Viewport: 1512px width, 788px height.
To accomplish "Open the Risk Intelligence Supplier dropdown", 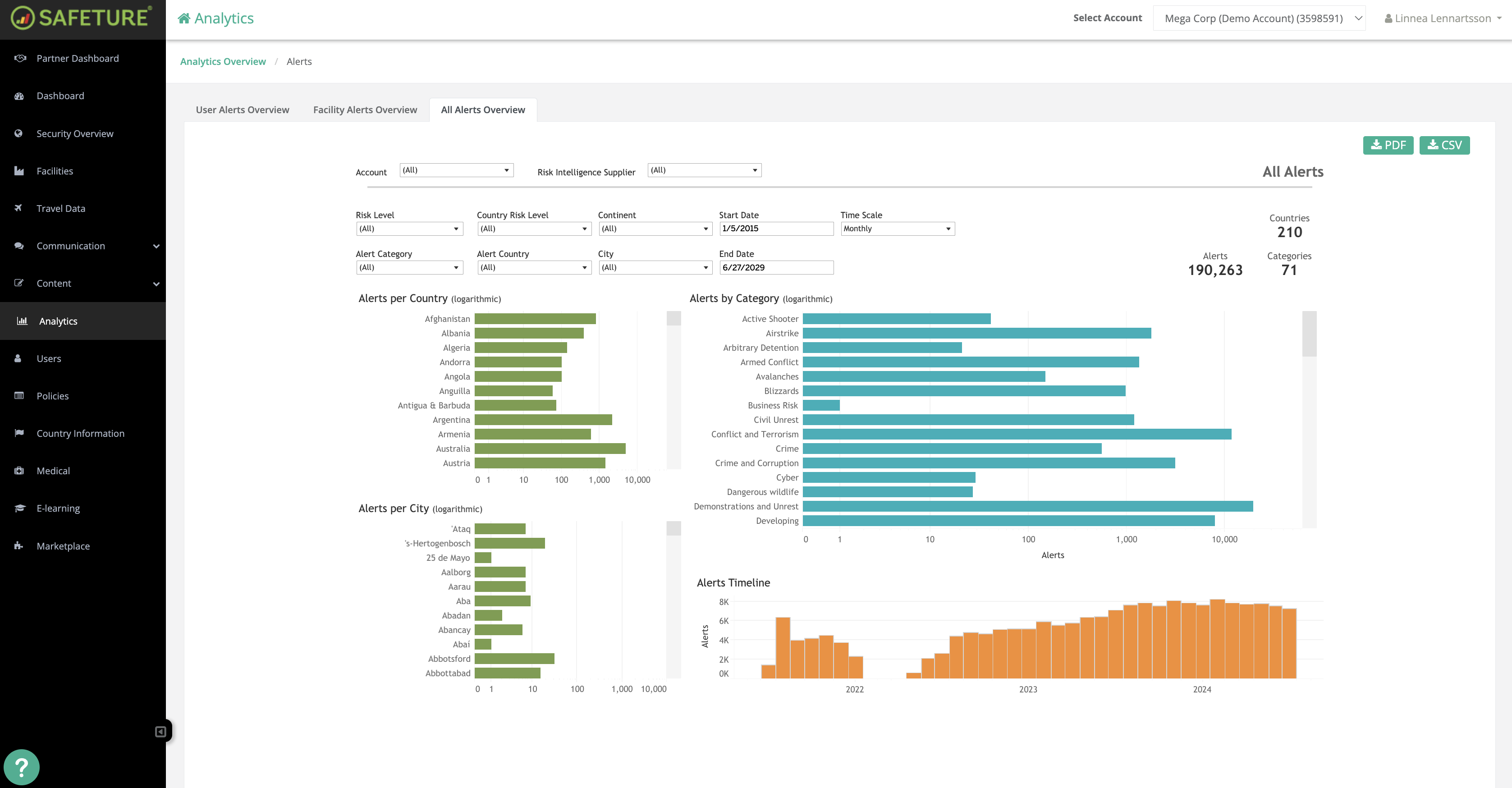I will pyautogui.click(x=704, y=170).
